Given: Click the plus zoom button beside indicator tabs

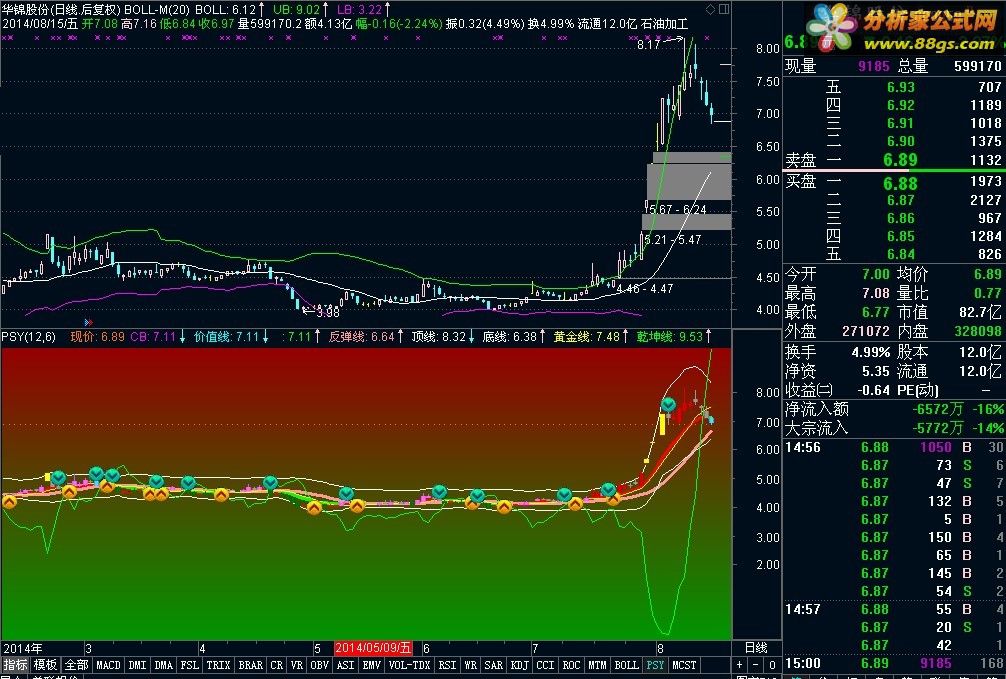Looking at the screenshot, I should pyautogui.click(x=740, y=665).
